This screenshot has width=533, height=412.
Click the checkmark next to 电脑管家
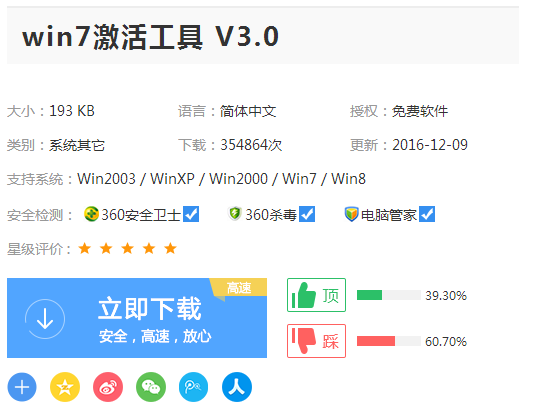pos(427,214)
